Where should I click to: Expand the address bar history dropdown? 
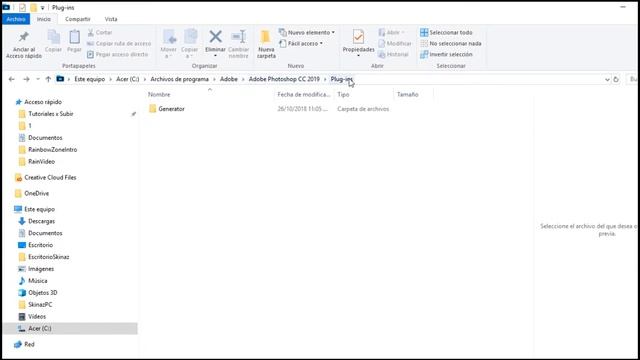607,80
